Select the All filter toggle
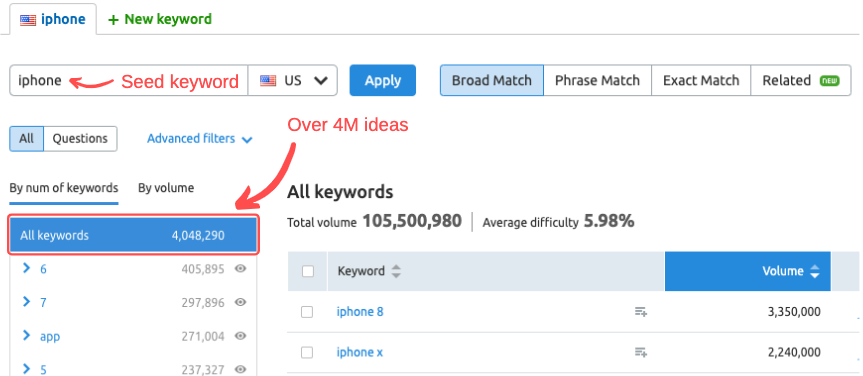Viewport: 863px width, 376px height. tap(26, 139)
